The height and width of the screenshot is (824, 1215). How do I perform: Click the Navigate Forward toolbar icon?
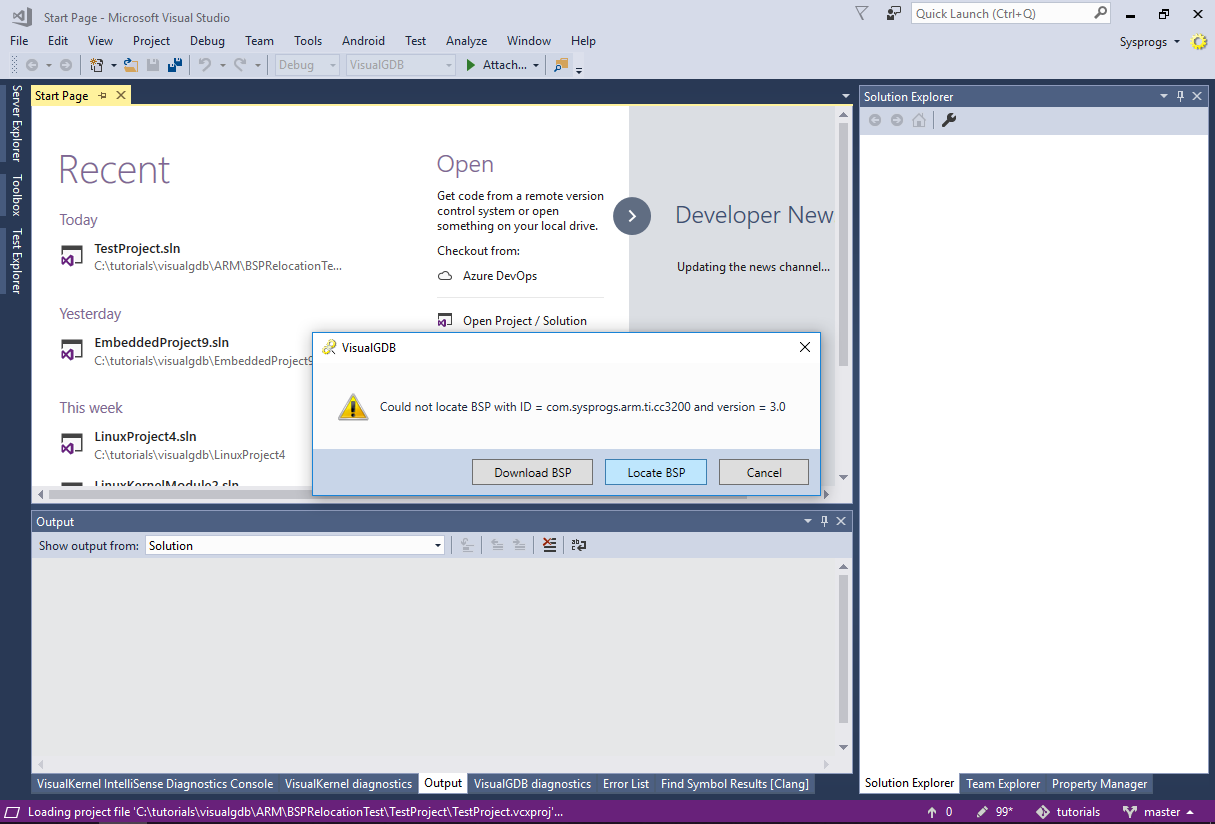(x=66, y=65)
